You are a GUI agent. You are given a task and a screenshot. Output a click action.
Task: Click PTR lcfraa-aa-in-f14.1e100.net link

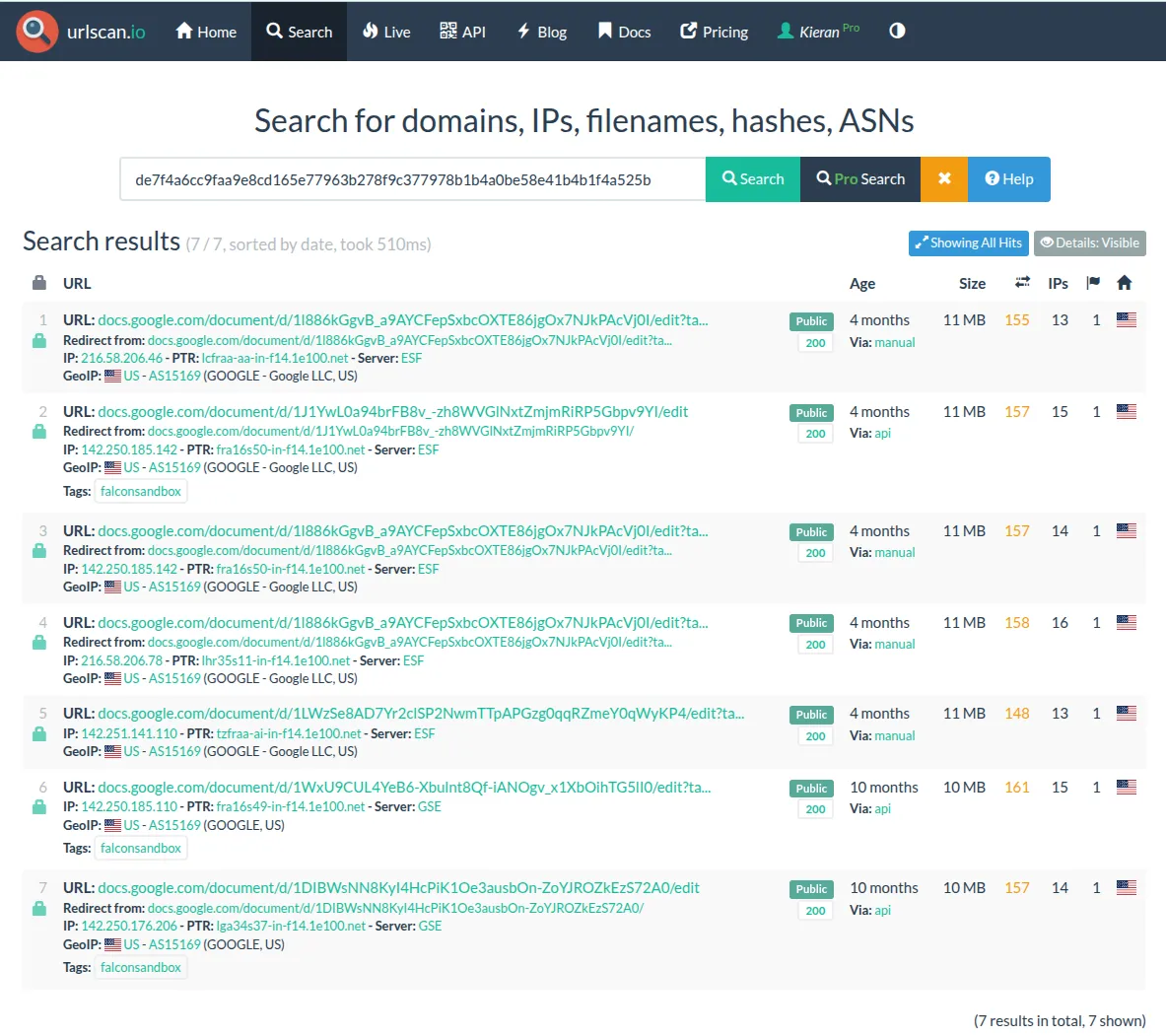coord(274,358)
